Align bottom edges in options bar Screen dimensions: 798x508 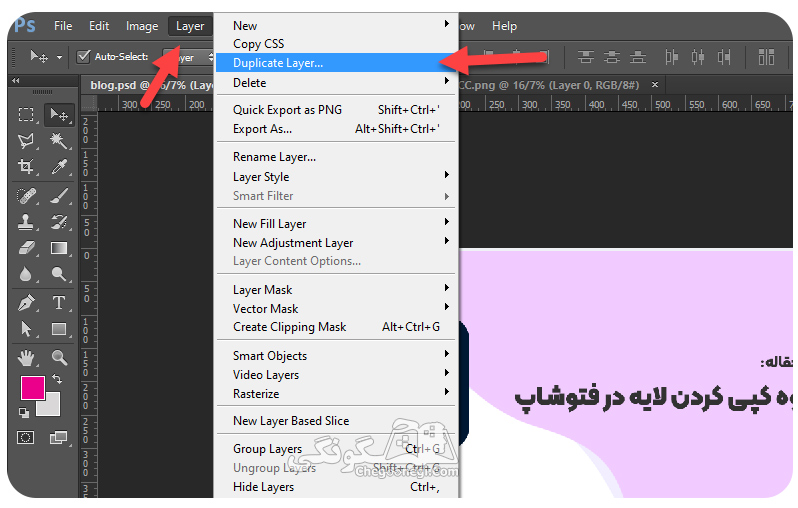637,57
